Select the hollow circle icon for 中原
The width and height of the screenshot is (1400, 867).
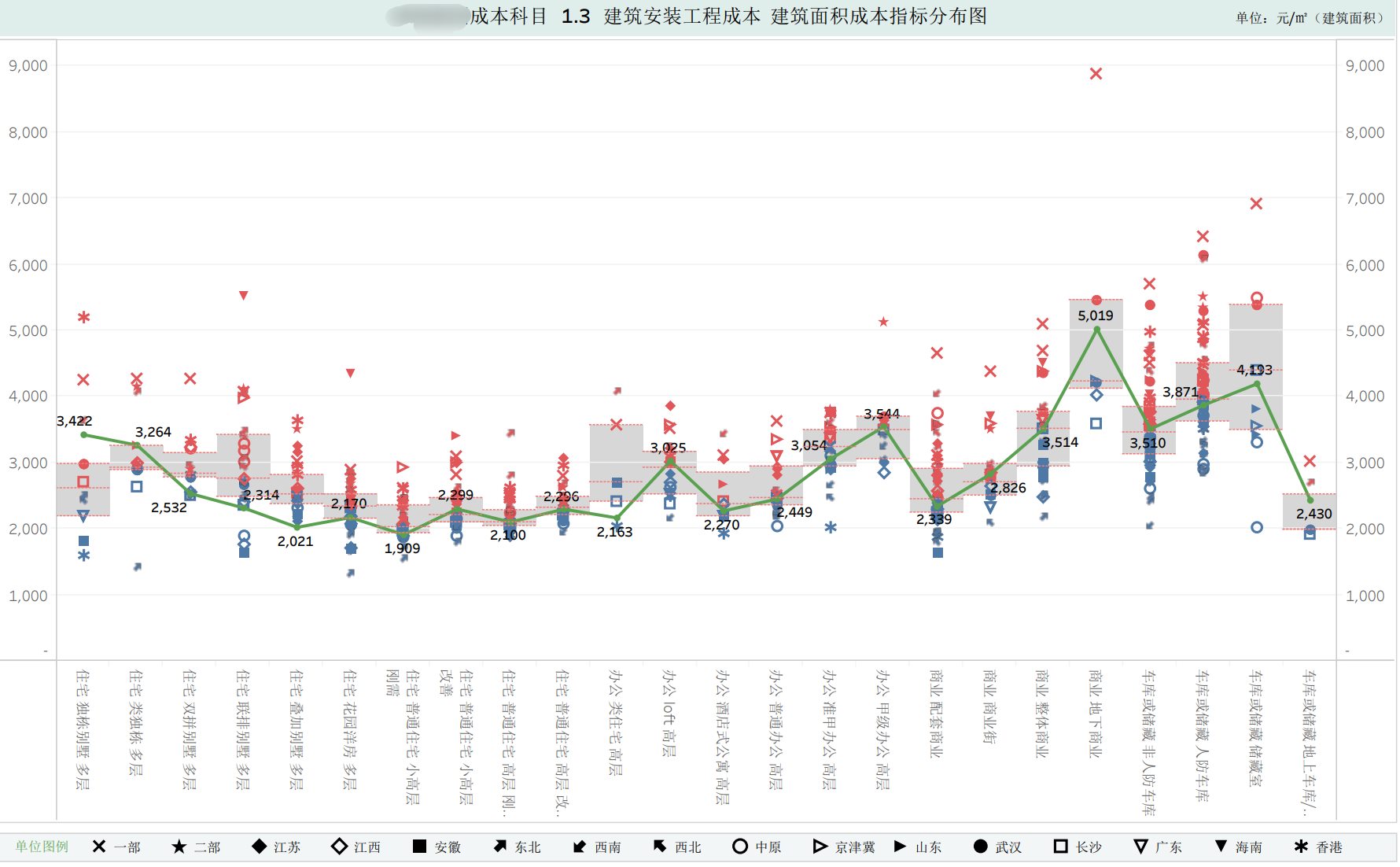pyautogui.click(x=739, y=847)
